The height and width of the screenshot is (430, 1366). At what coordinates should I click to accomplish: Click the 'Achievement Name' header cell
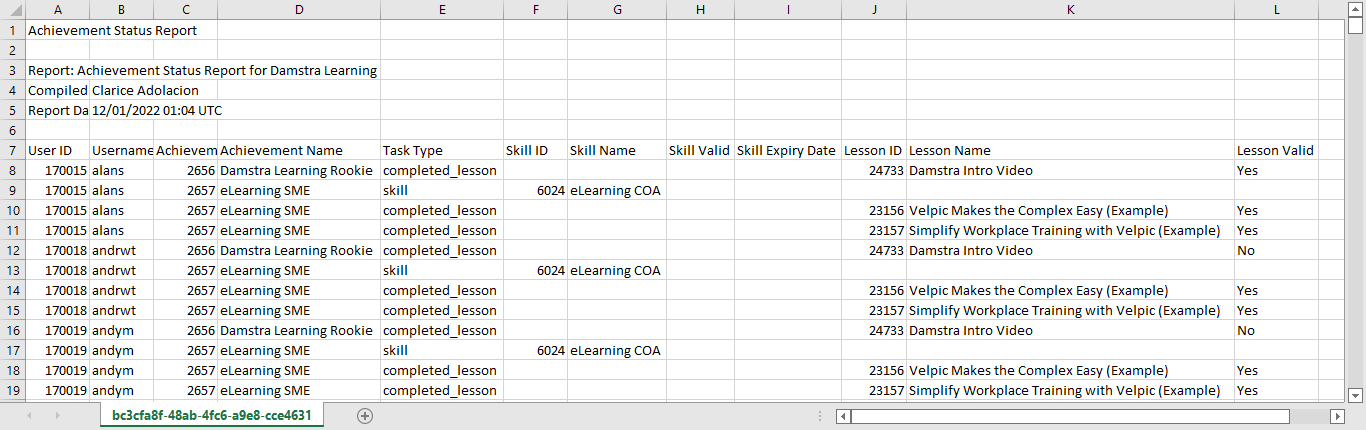point(299,150)
